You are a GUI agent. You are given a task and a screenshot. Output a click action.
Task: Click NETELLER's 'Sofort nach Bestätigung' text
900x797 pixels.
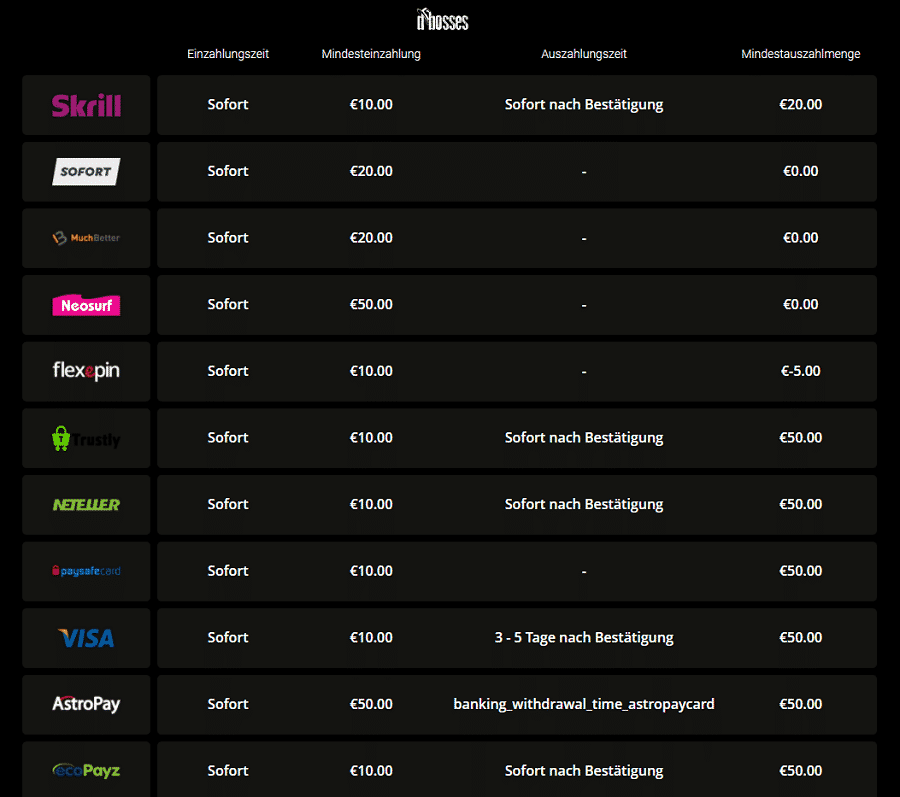(584, 504)
